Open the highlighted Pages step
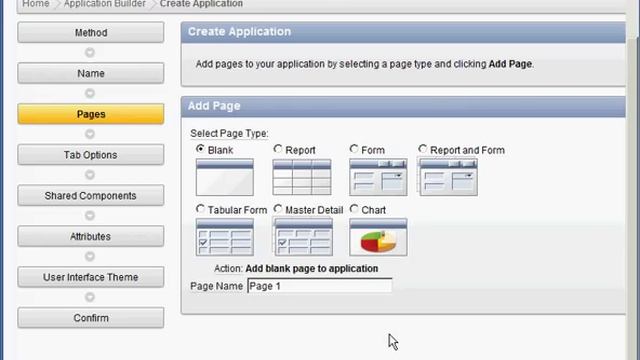 coord(91,114)
